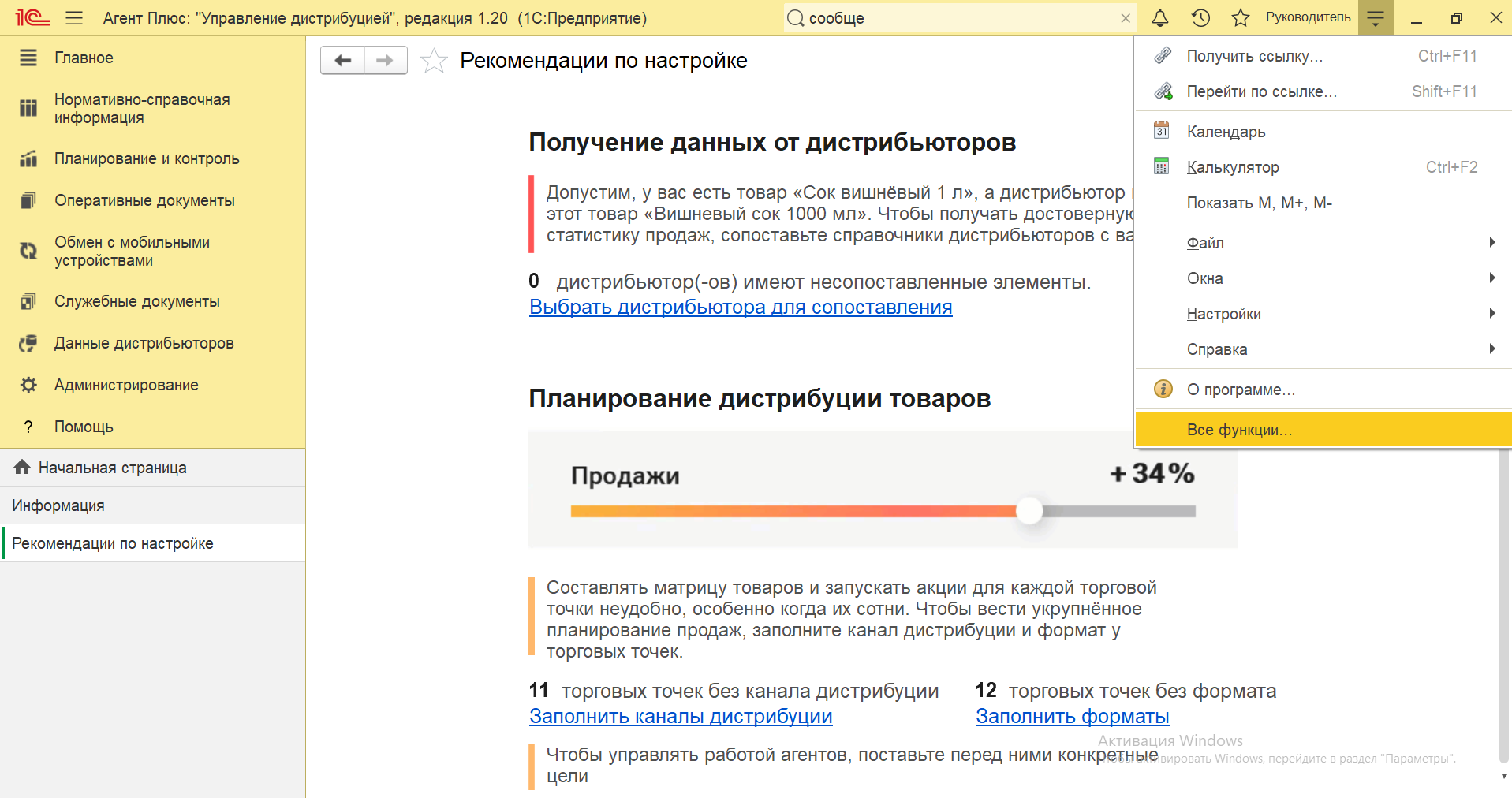Screen dimensions: 1512x798
Task: Click the Оперативные документы section icon
Action: (x=28, y=200)
